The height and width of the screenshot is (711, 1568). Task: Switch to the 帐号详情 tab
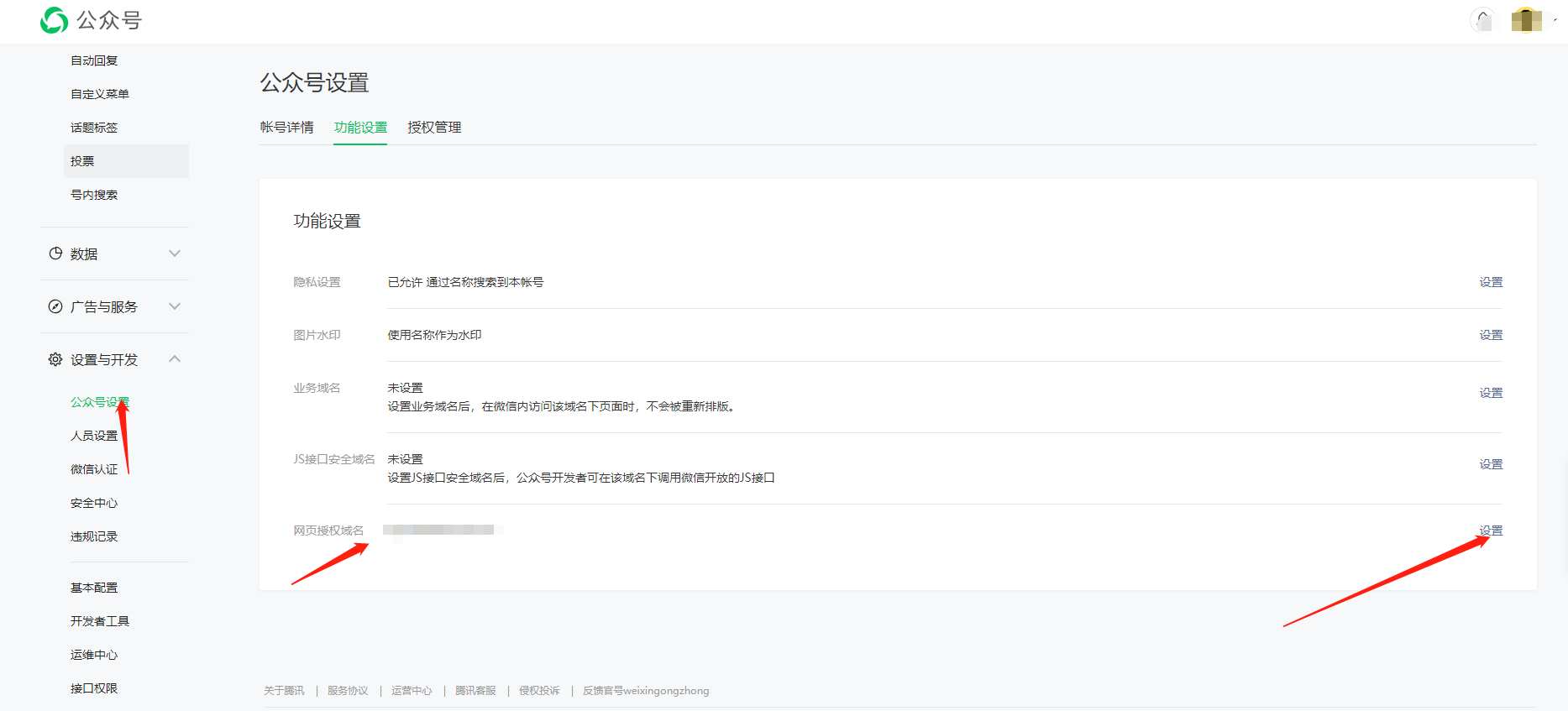pos(286,128)
